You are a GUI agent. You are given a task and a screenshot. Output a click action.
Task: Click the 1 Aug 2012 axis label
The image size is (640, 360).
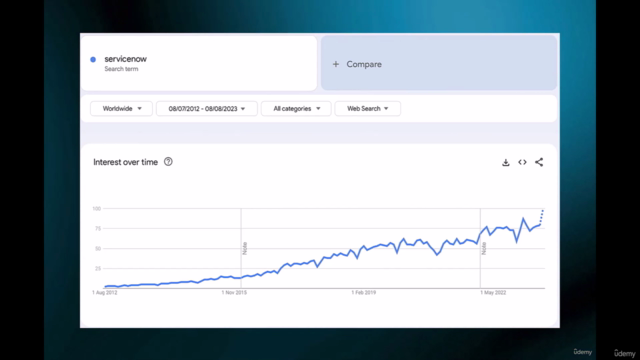pyautogui.click(x=104, y=293)
